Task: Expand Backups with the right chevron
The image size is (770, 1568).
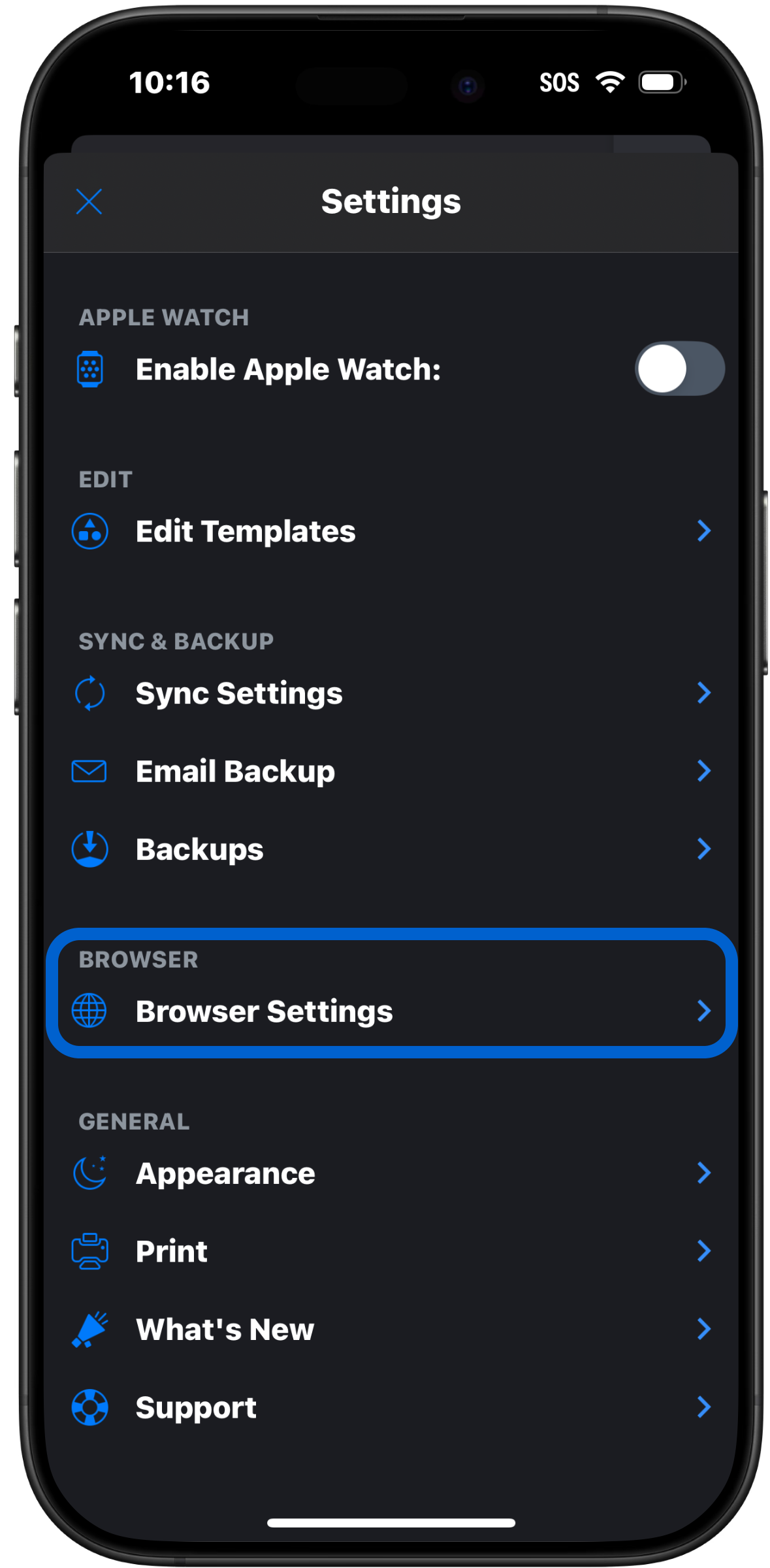Action: click(703, 849)
